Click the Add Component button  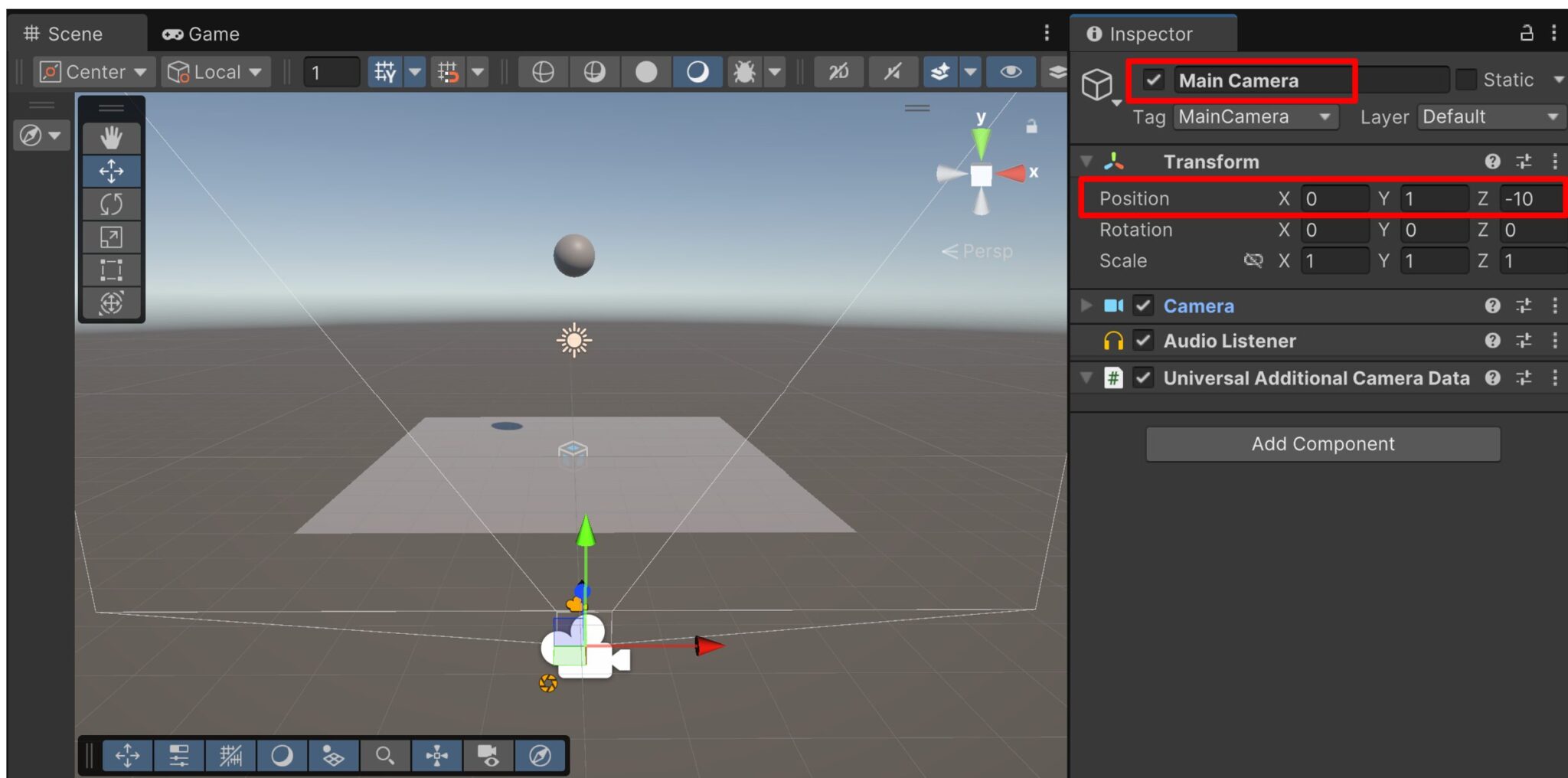tap(1322, 443)
